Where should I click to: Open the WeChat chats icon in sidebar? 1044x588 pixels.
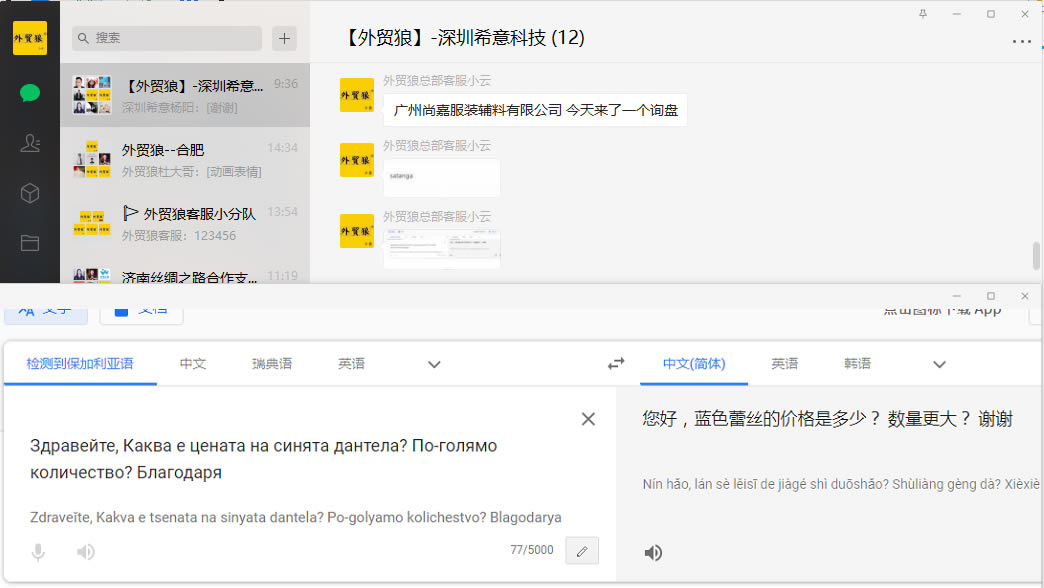pos(30,93)
